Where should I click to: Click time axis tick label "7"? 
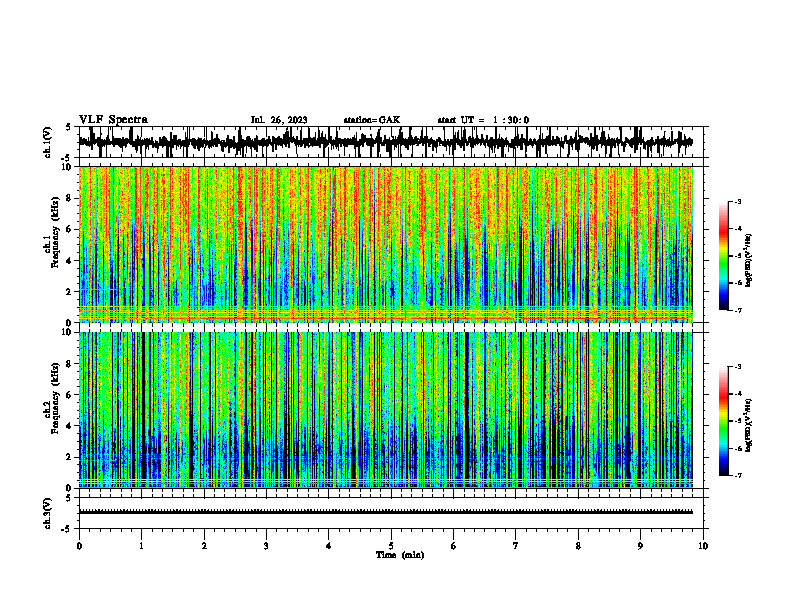coord(516,546)
